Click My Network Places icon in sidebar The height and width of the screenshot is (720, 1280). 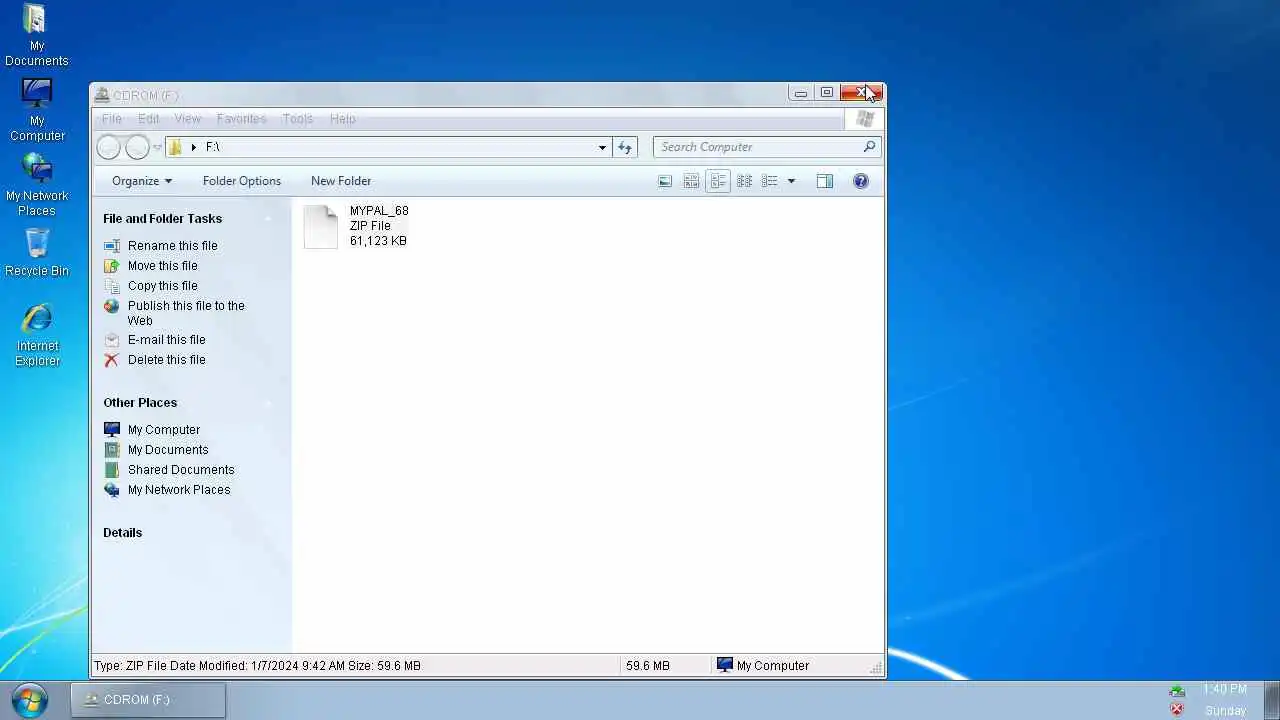(x=112, y=490)
